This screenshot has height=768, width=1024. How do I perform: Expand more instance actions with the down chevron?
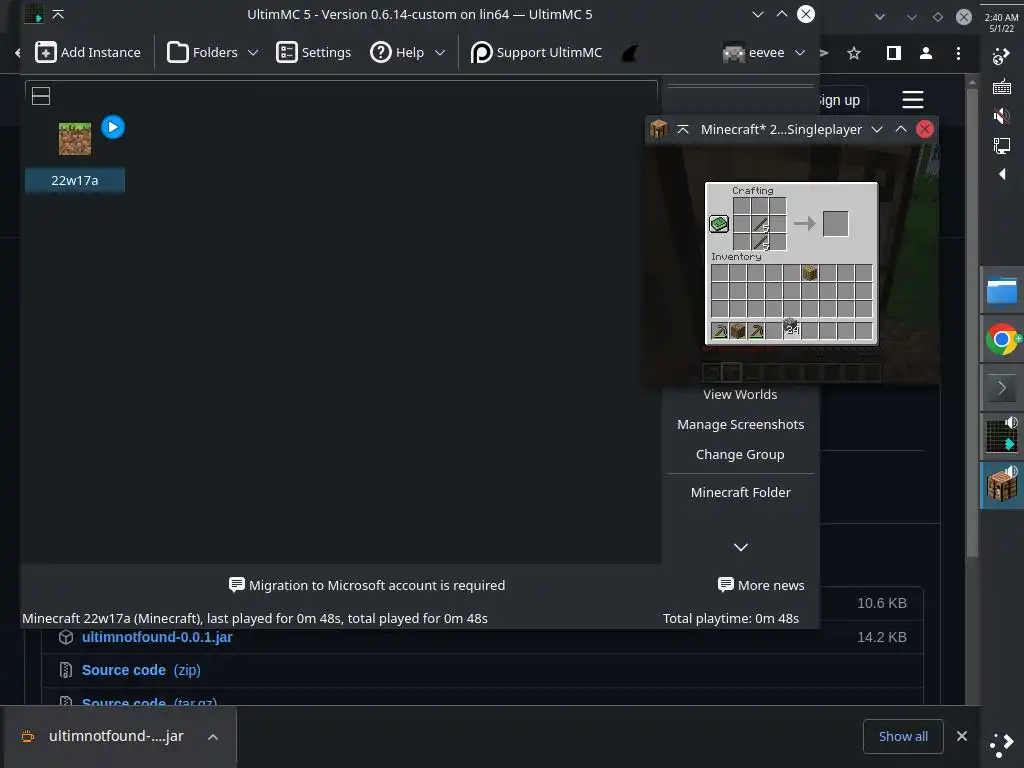tap(741, 547)
